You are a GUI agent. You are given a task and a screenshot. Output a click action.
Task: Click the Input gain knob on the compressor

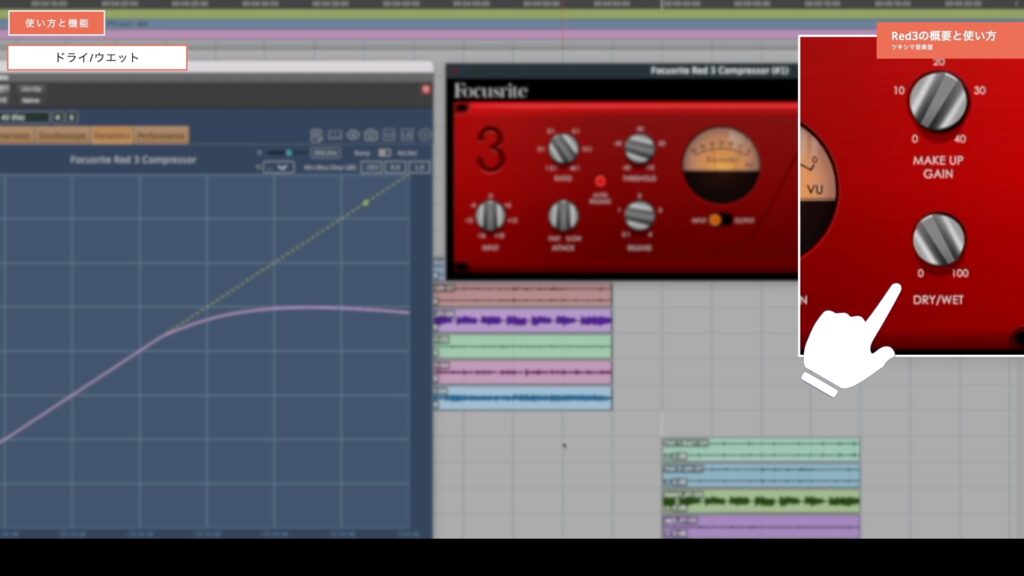point(490,216)
